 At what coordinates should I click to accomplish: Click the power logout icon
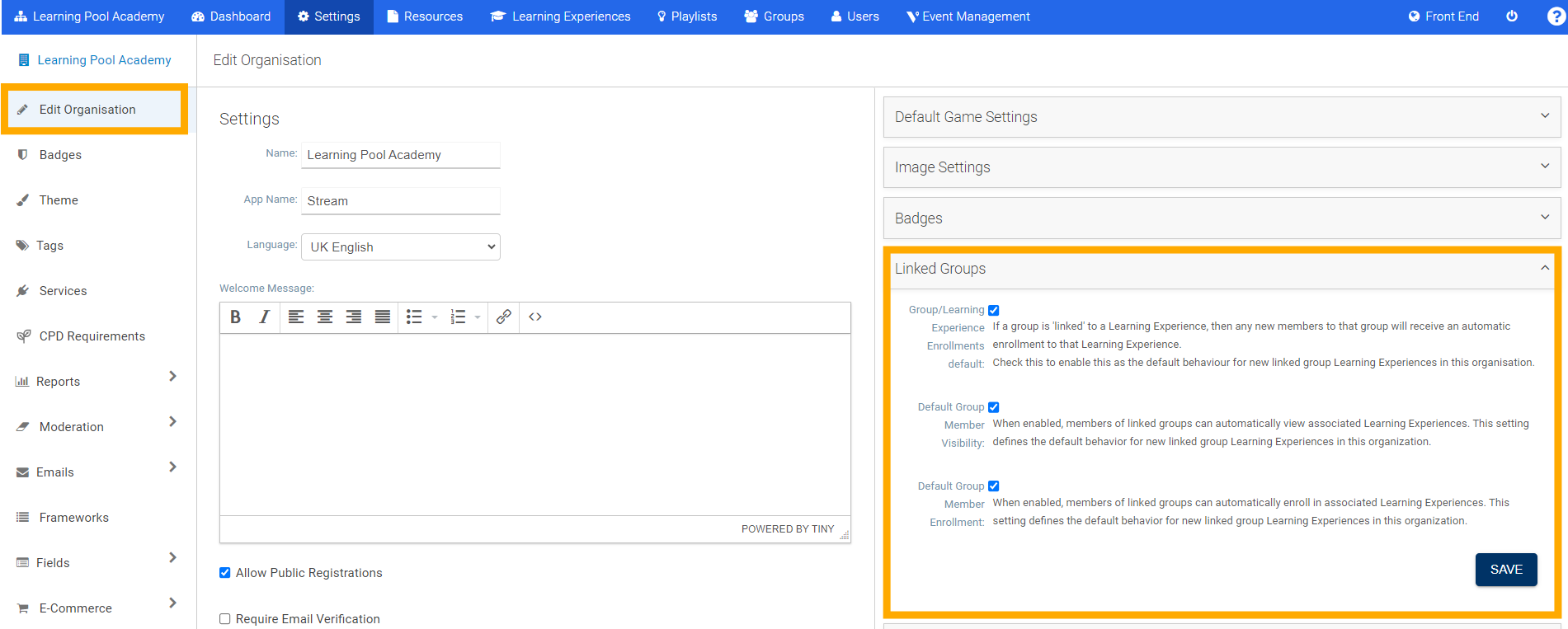[1512, 16]
